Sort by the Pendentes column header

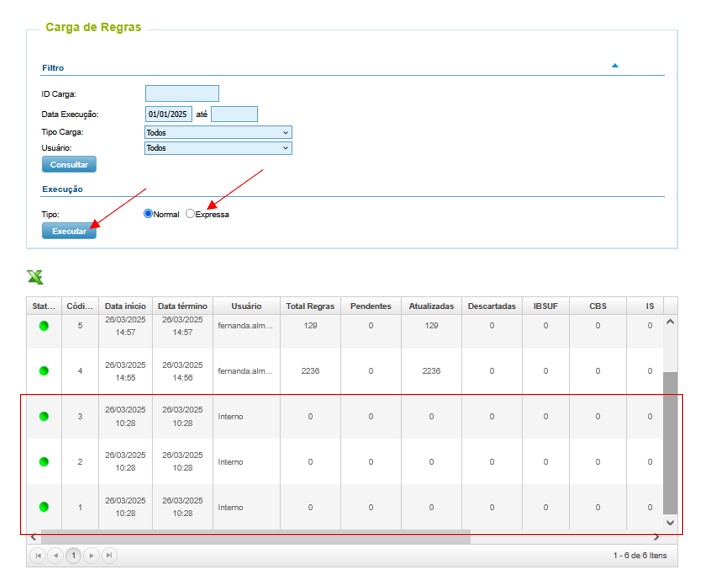[x=370, y=306]
